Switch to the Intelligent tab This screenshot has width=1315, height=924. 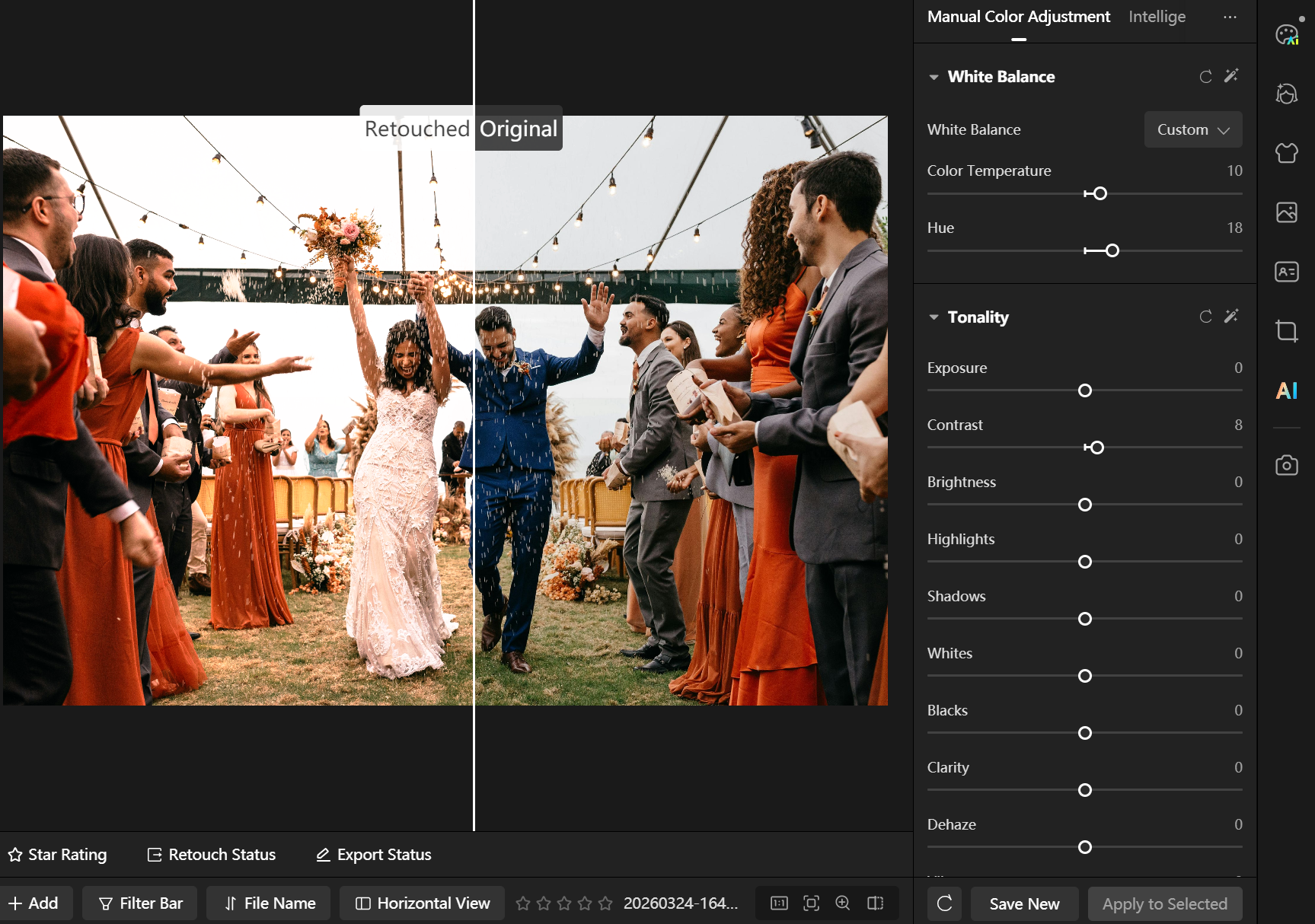1157,17
